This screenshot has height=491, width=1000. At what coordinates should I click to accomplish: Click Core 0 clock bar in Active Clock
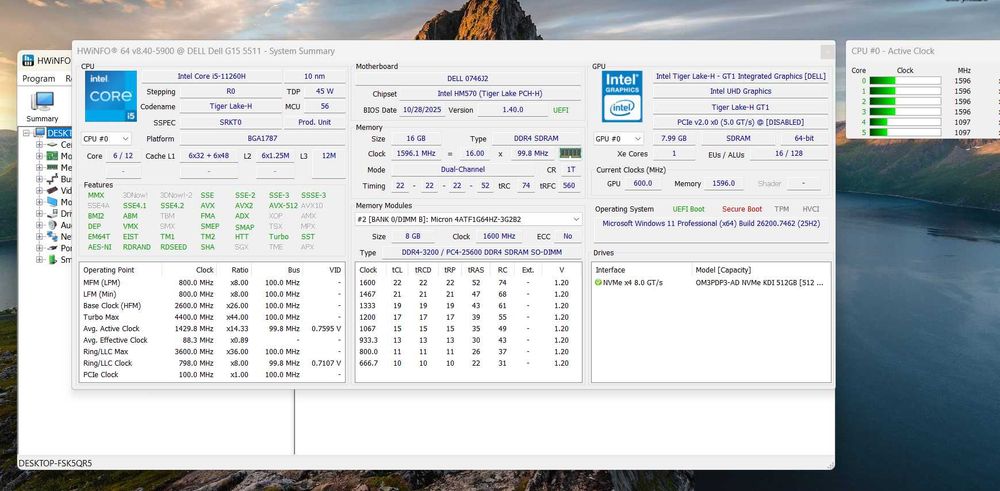(x=905, y=81)
